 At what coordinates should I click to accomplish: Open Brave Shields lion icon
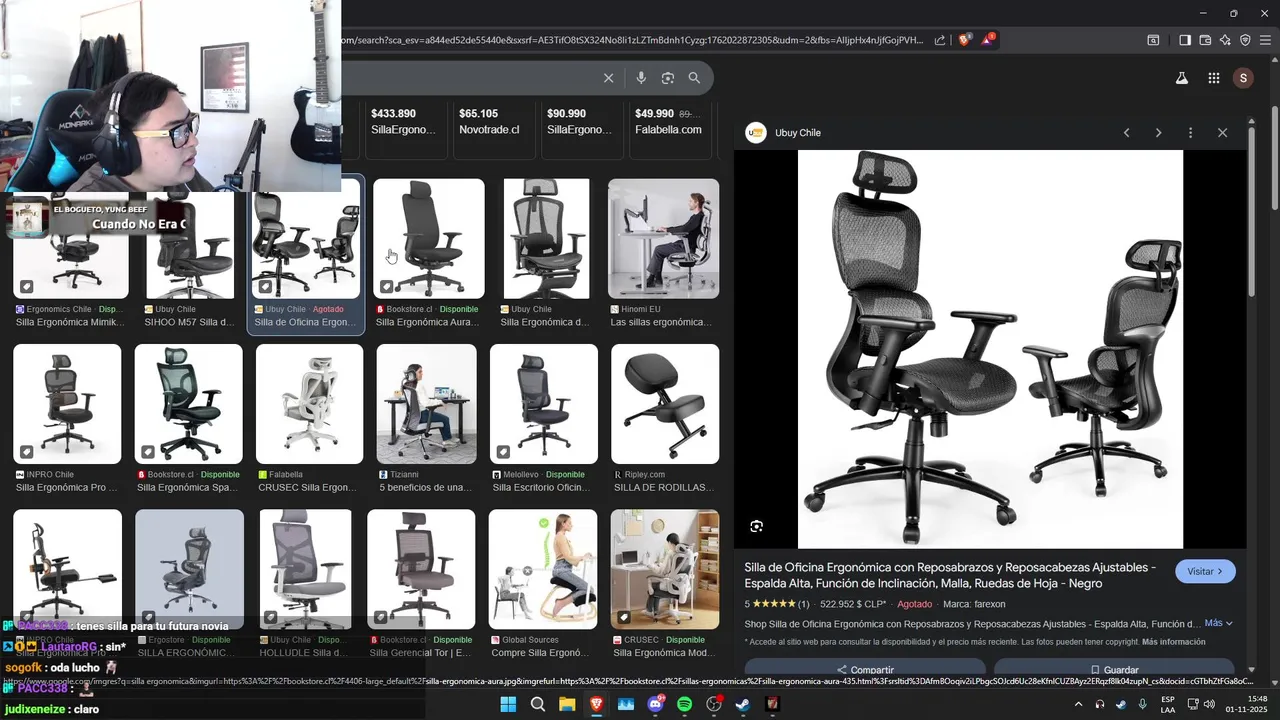point(964,40)
